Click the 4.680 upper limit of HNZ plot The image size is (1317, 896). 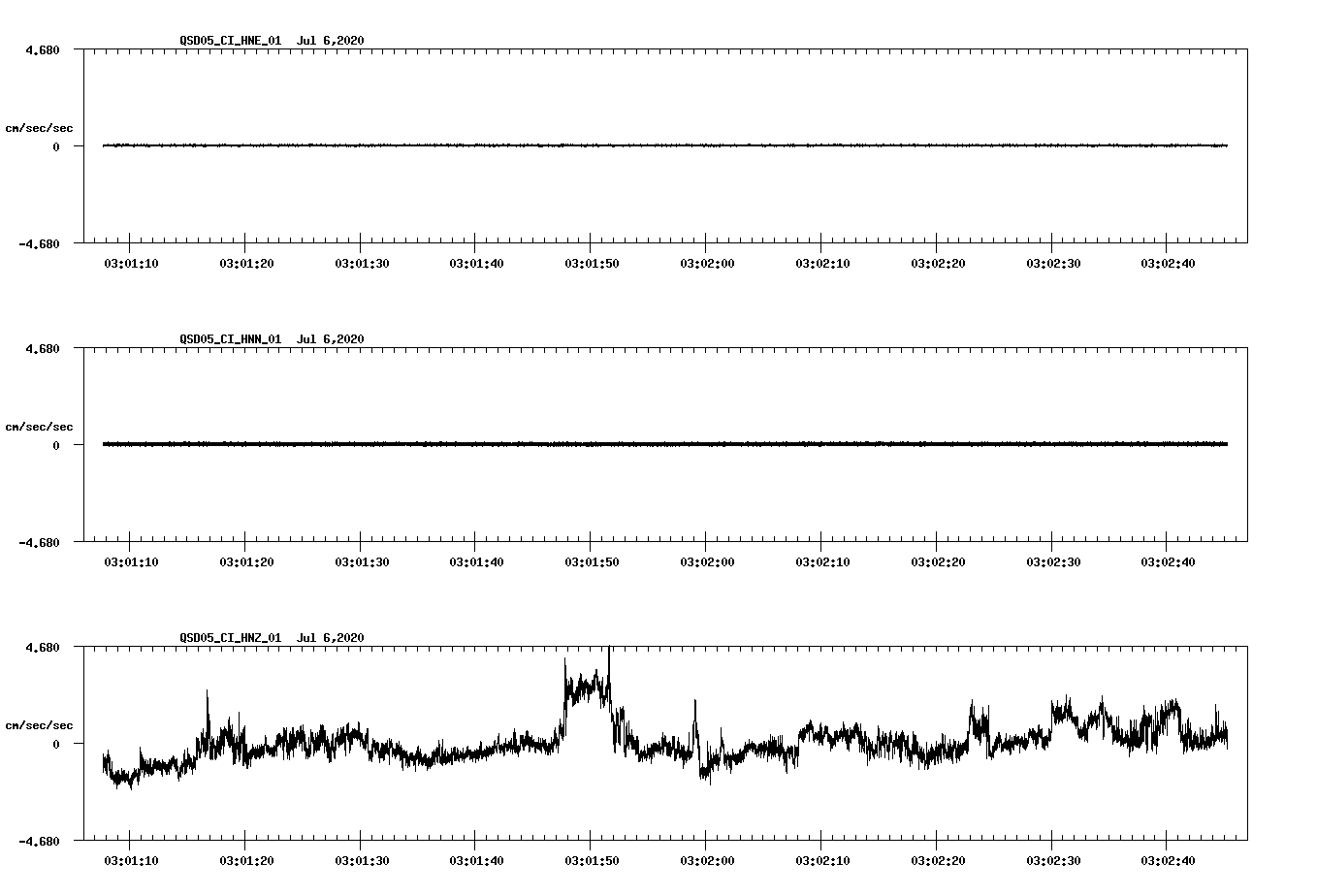pos(43,647)
